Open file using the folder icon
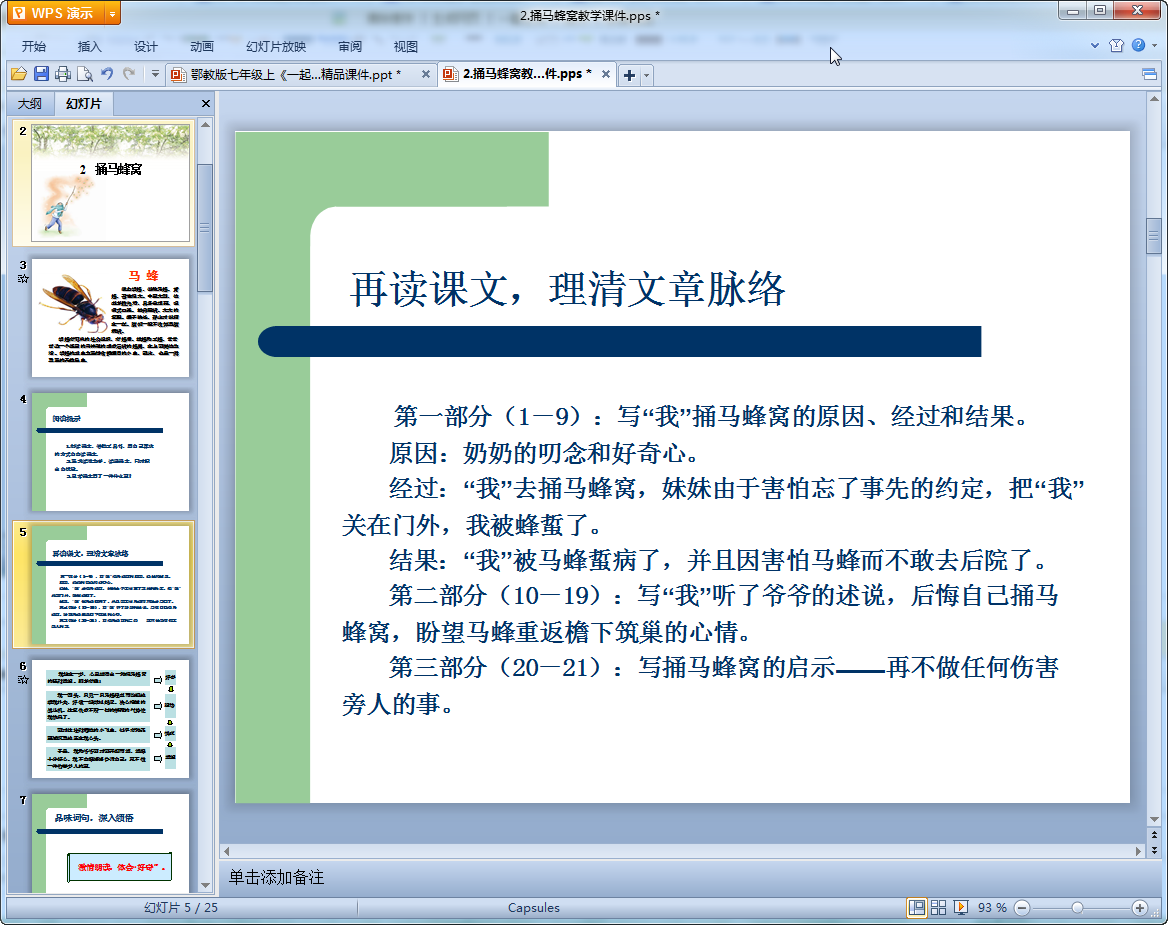Viewport: 1168px width, 925px height. click(x=19, y=74)
